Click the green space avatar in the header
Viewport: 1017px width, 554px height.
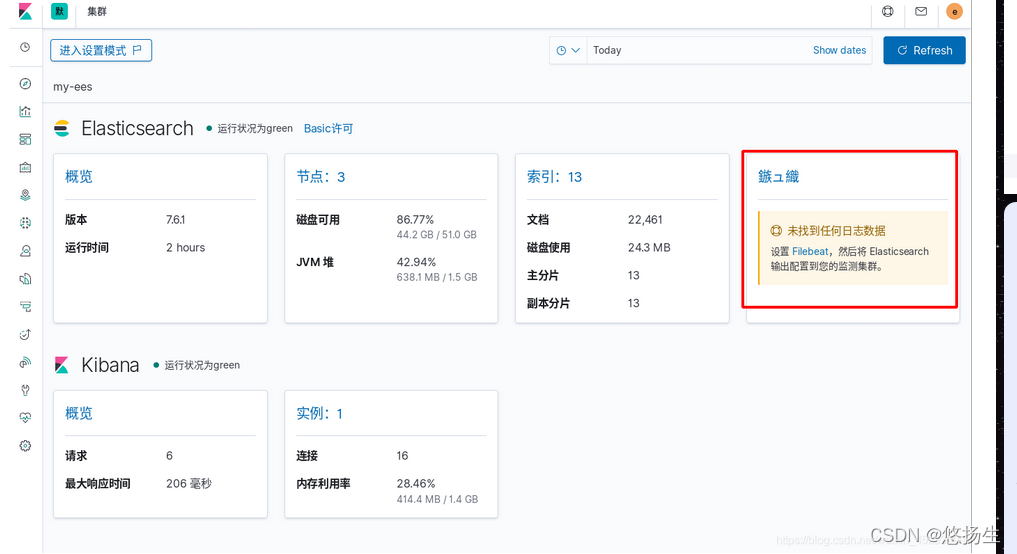point(60,11)
